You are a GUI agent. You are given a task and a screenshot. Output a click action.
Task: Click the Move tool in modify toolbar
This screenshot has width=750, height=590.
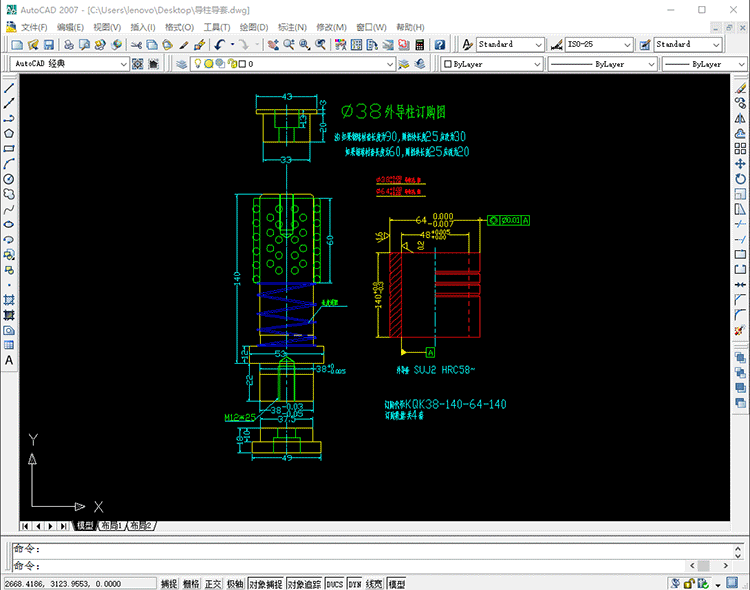(x=740, y=164)
